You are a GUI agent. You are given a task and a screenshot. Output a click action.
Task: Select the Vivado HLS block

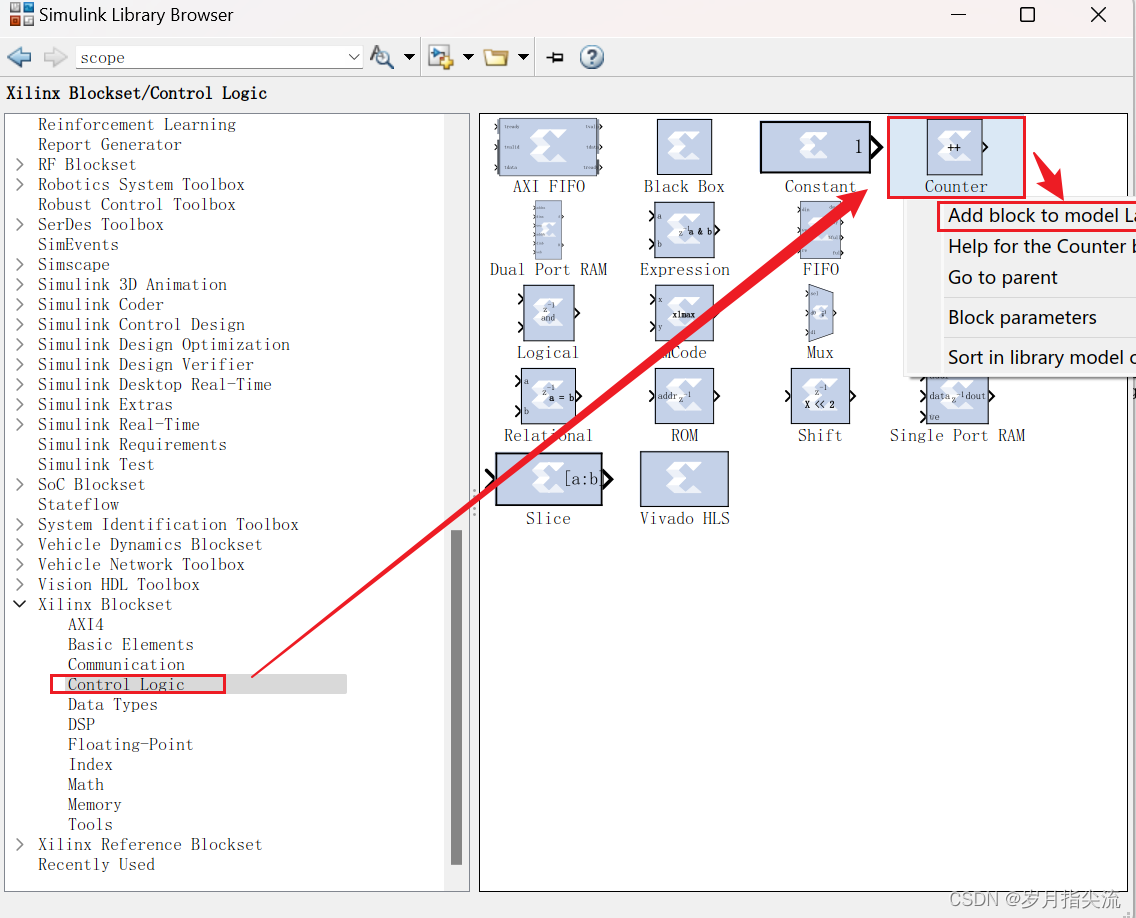(x=684, y=479)
